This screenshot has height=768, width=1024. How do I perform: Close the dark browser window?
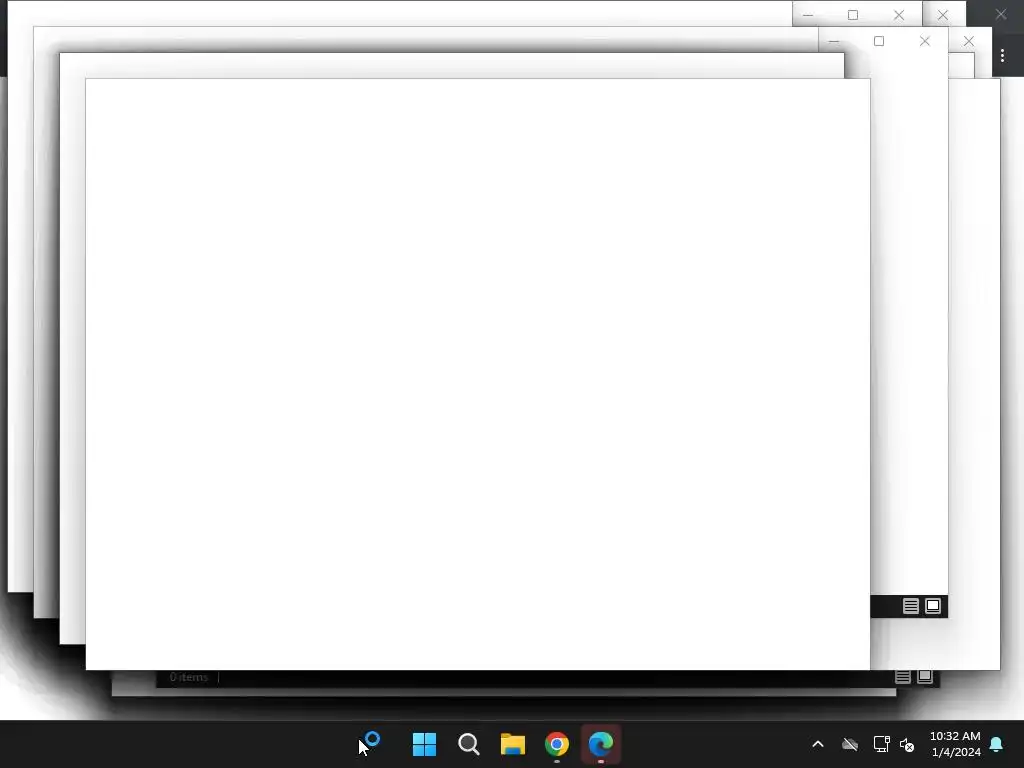pos(1001,14)
